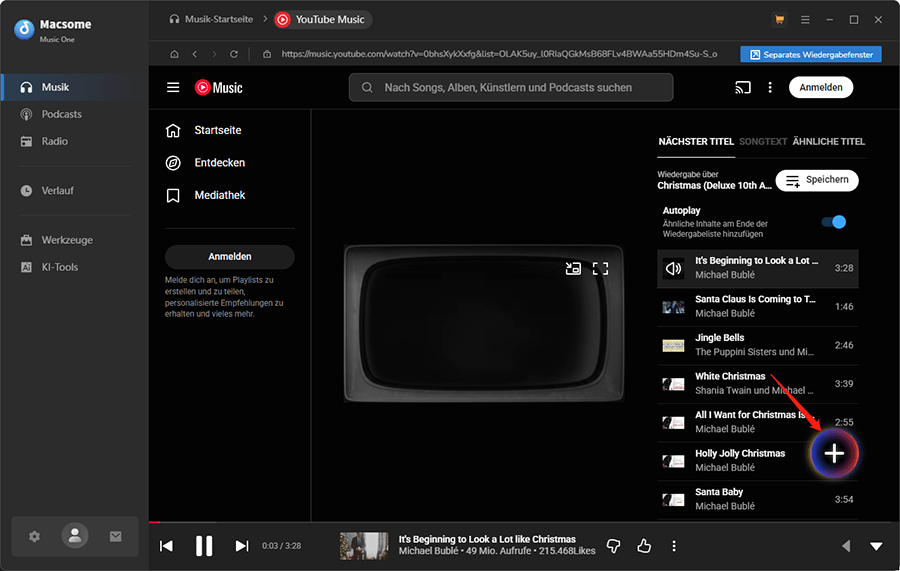Play White Christmas from the queue
Screen dimensions: 900x571
pyautogui.click(x=758, y=383)
